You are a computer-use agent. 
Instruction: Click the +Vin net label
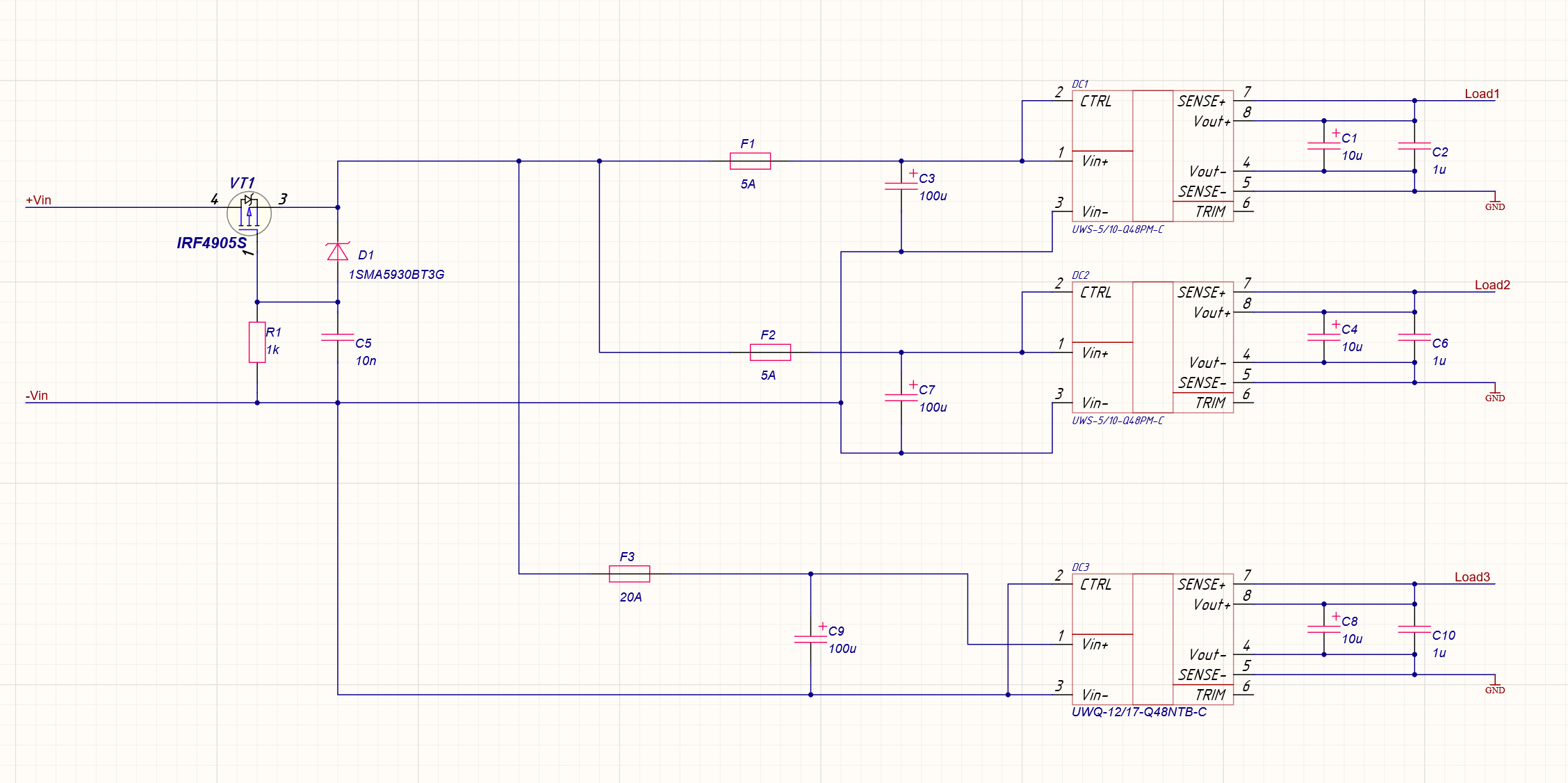pos(38,200)
